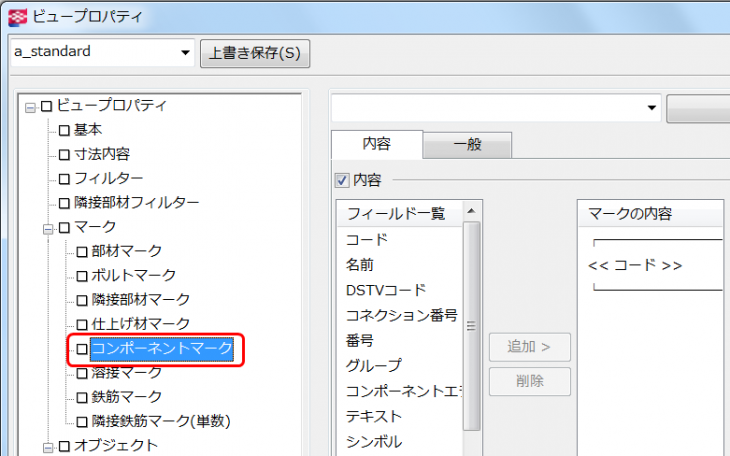This screenshot has height=456, width=730.
Task: Check the 隣接部材フィルター checkbox
Action: 64,204
